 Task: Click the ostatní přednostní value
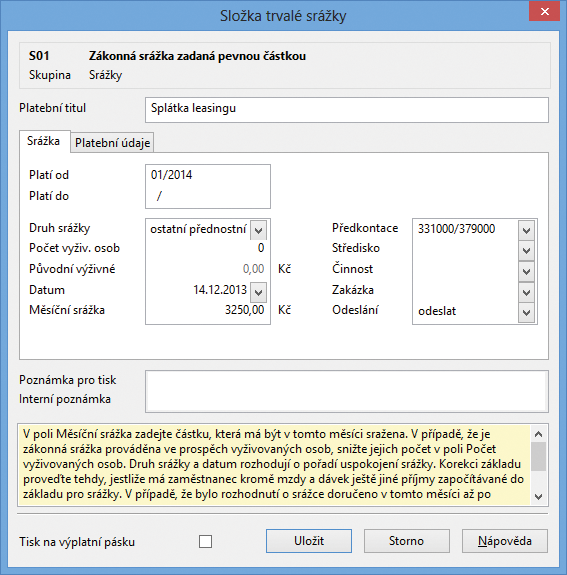point(198,229)
